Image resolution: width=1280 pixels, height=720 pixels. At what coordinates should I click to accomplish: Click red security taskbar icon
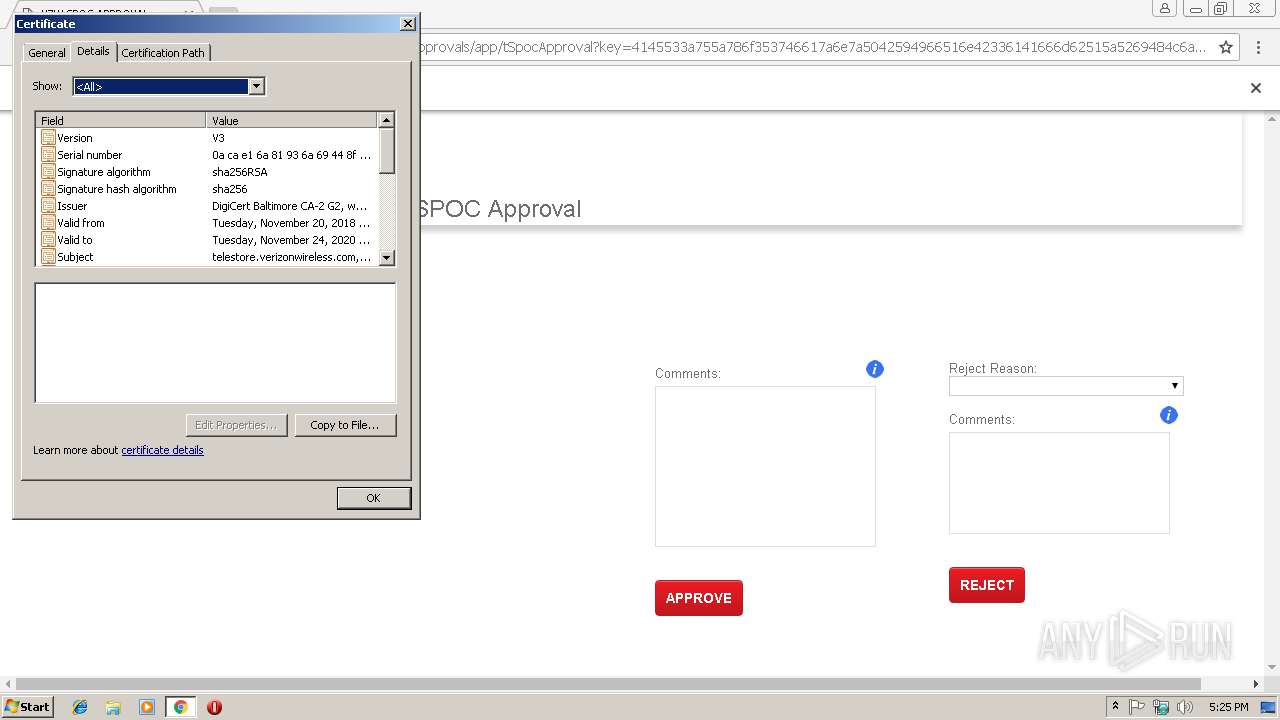(214, 707)
